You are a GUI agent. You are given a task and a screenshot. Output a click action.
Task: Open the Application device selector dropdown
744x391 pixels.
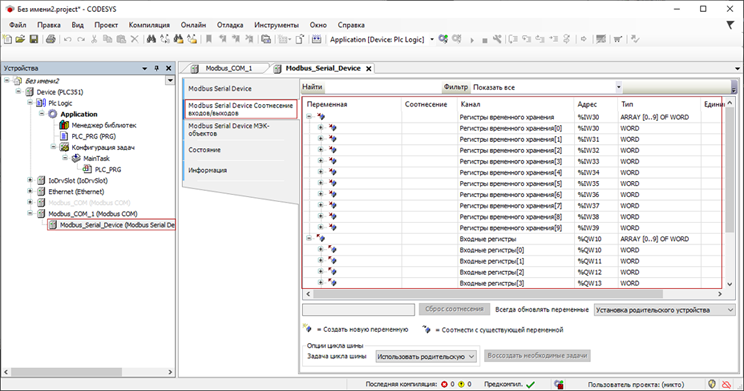coord(432,39)
